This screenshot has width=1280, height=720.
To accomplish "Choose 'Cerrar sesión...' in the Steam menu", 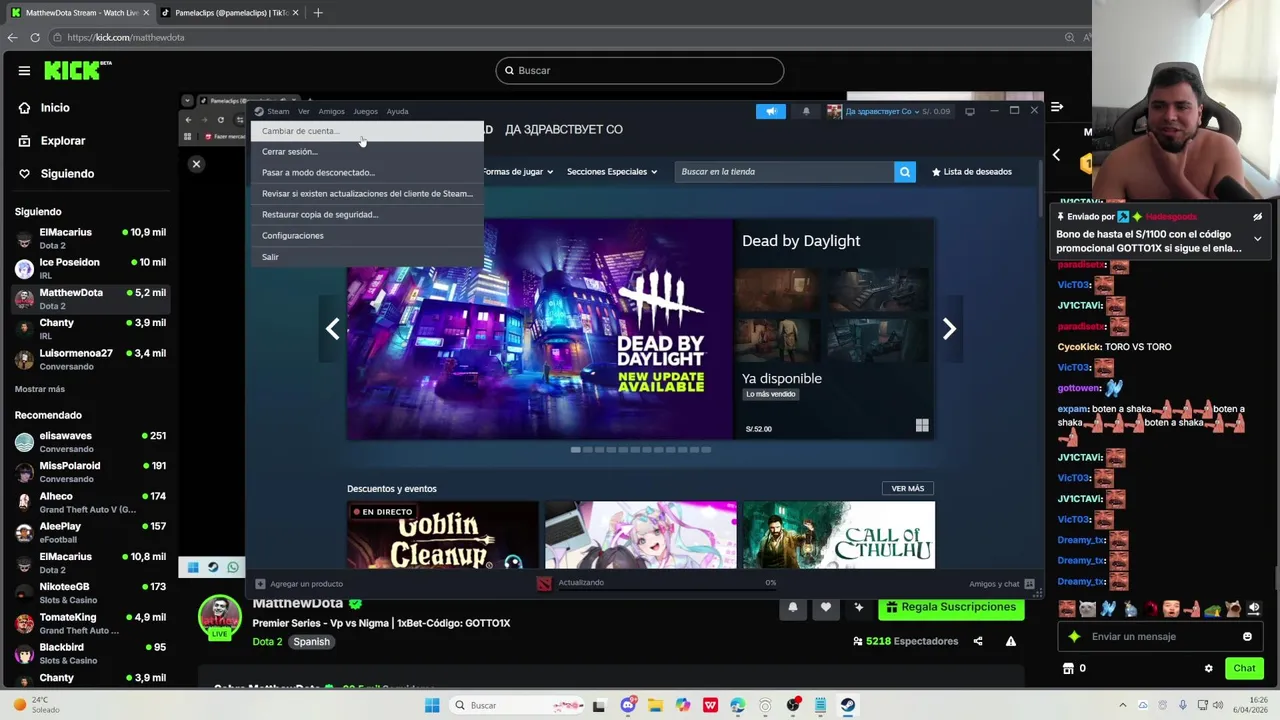I will point(366,152).
